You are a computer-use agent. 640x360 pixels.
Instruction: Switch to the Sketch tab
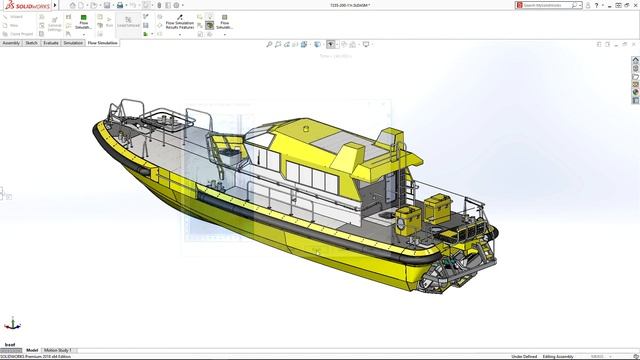[31, 43]
